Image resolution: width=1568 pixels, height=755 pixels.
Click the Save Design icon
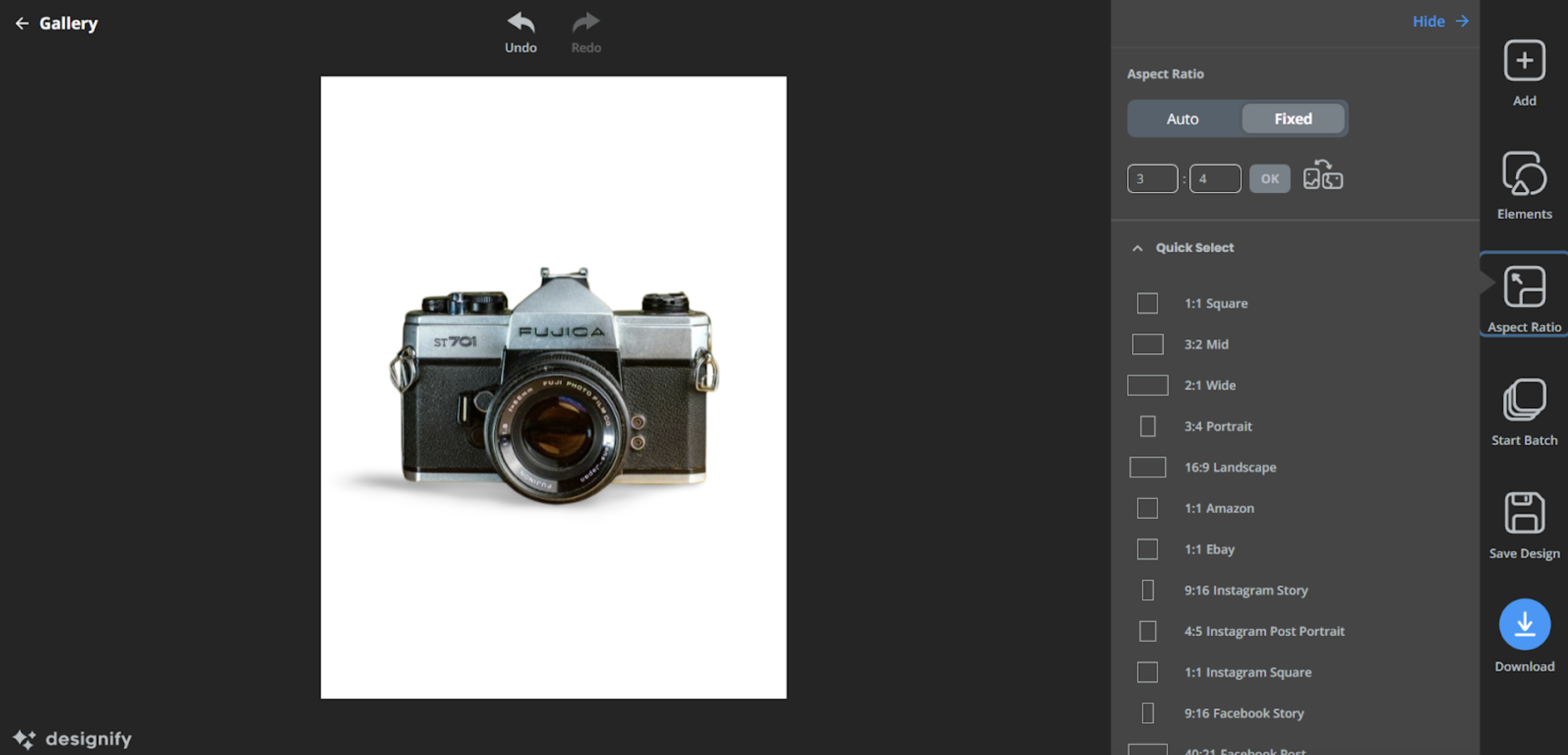click(1524, 513)
